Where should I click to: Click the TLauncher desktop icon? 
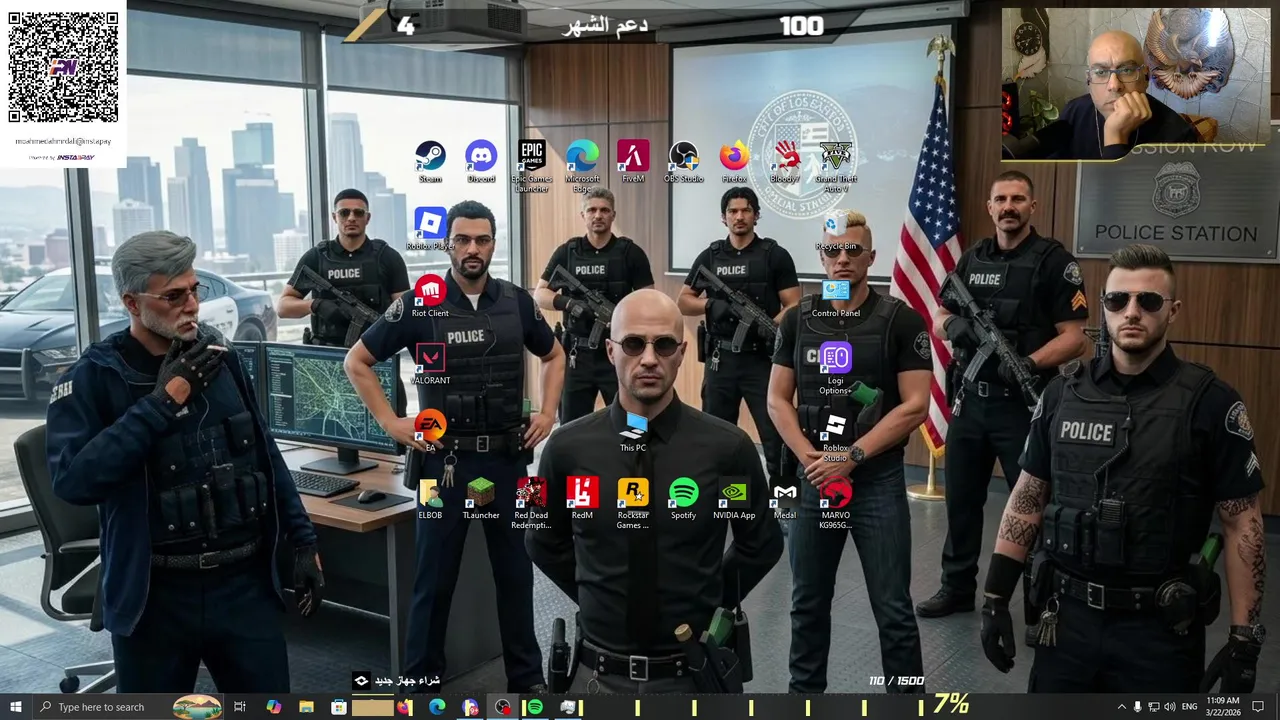(481, 498)
